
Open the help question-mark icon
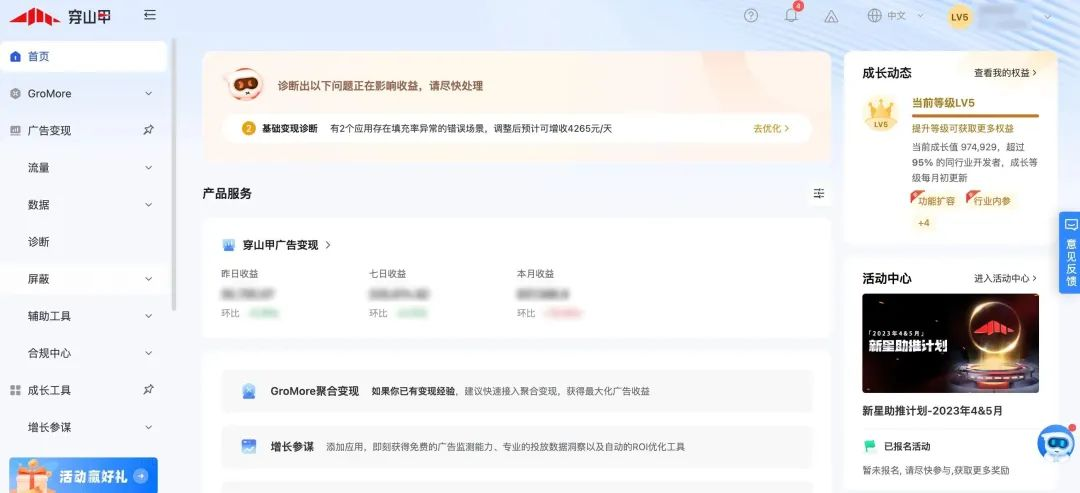point(751,16)
